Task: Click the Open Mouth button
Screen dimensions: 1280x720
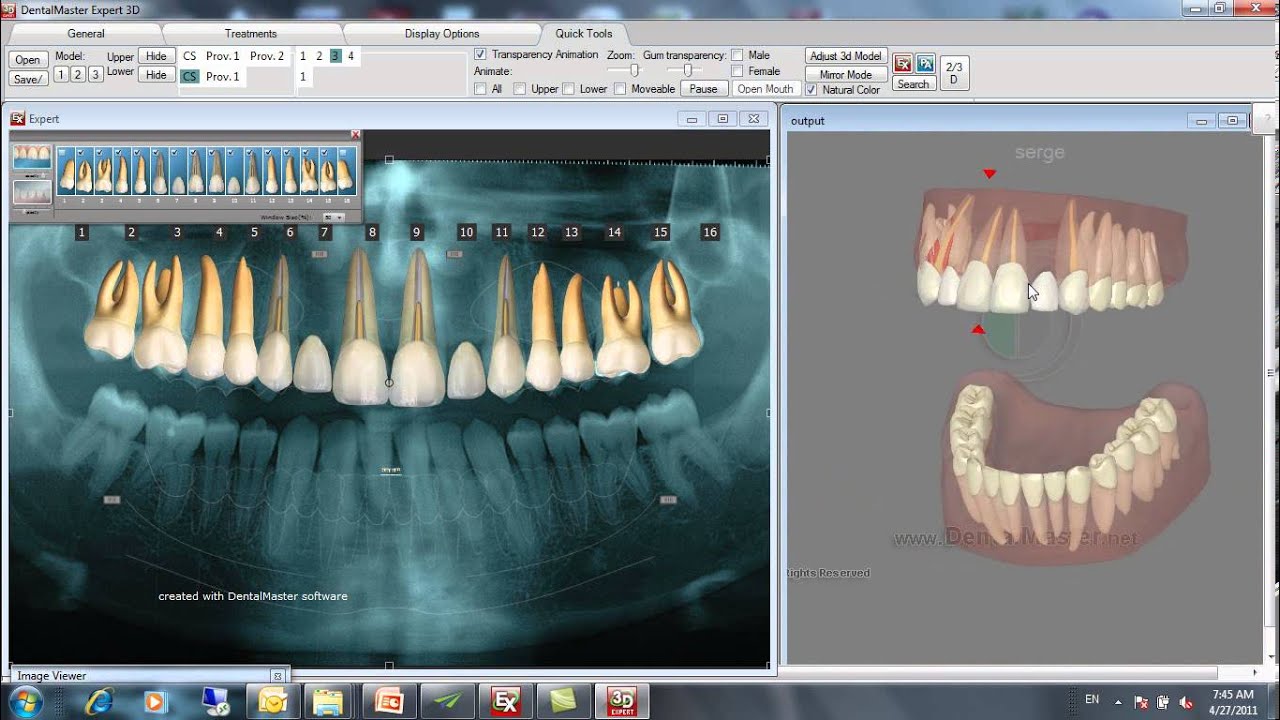Action: click(765, 89)
